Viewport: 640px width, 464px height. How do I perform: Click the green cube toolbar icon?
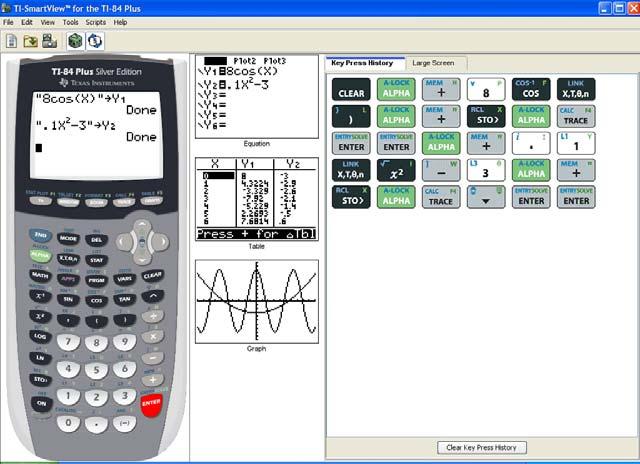[x=76, y=41]
